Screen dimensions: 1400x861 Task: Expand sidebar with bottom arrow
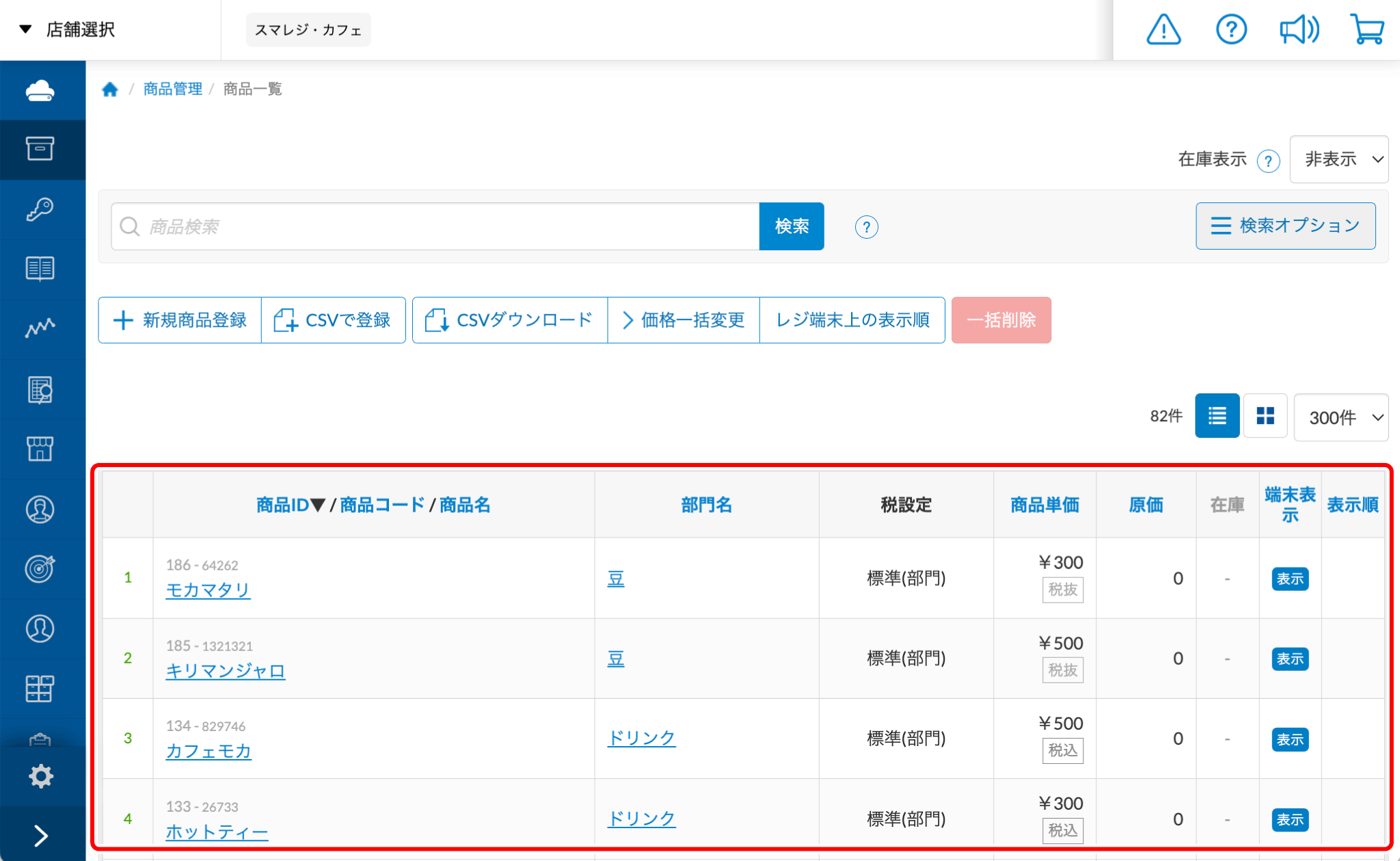(41, 835)
